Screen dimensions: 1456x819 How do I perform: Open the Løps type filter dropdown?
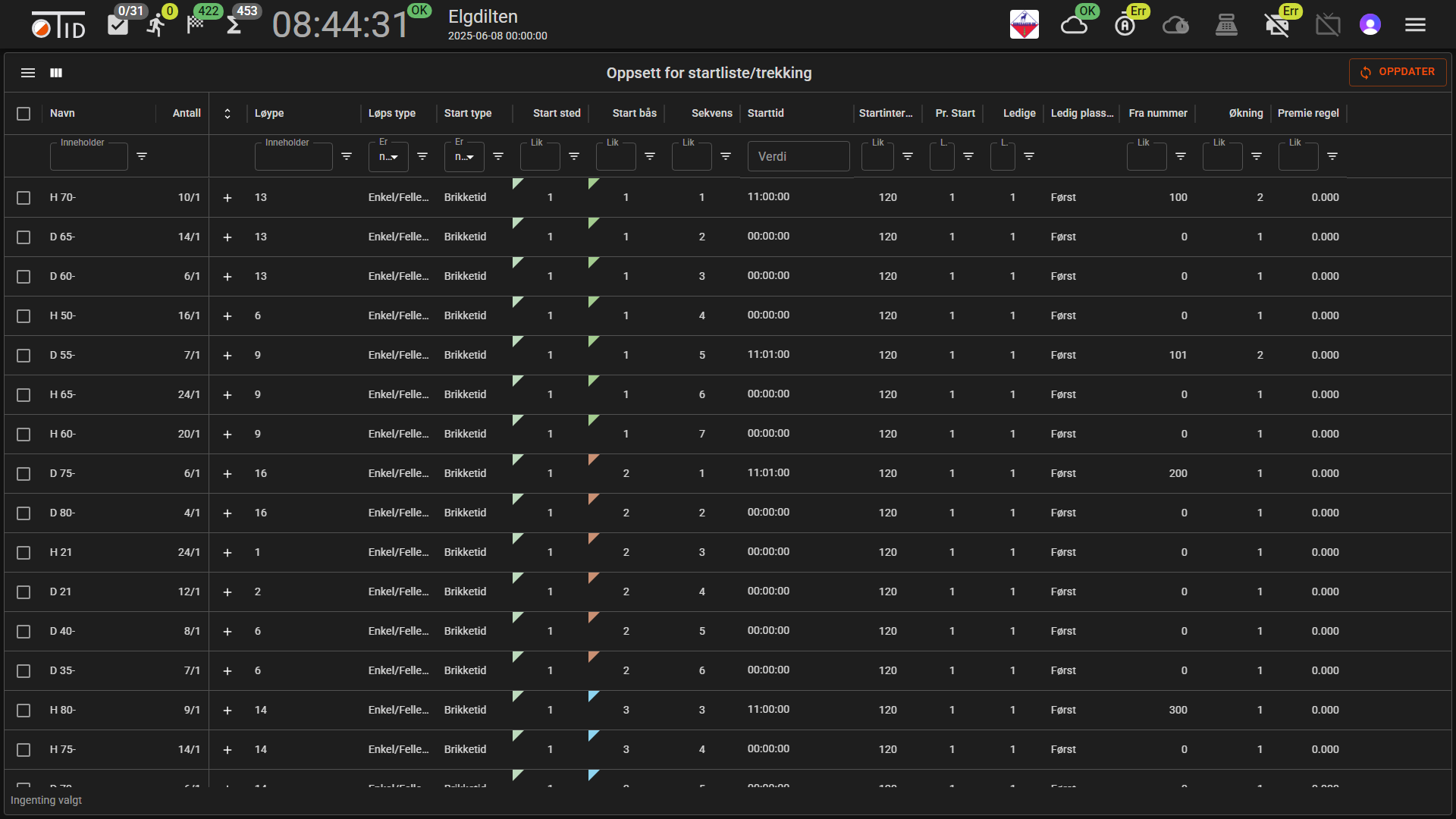388,157
